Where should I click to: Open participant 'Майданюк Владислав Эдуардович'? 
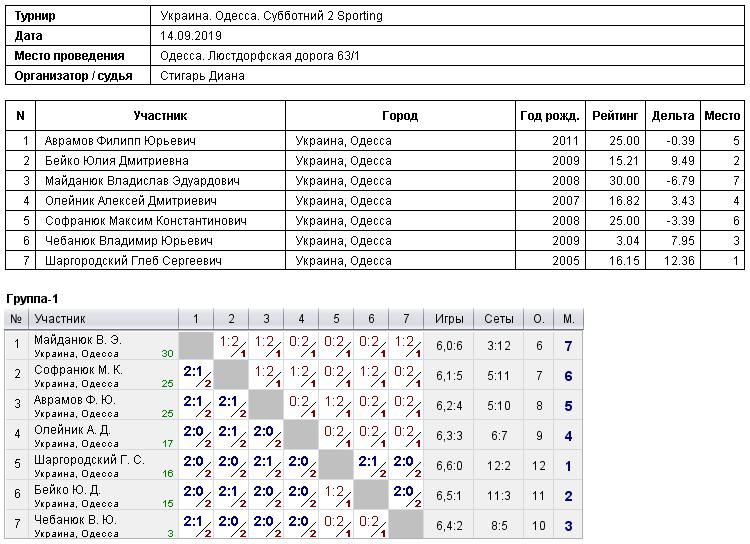[142, 181]
